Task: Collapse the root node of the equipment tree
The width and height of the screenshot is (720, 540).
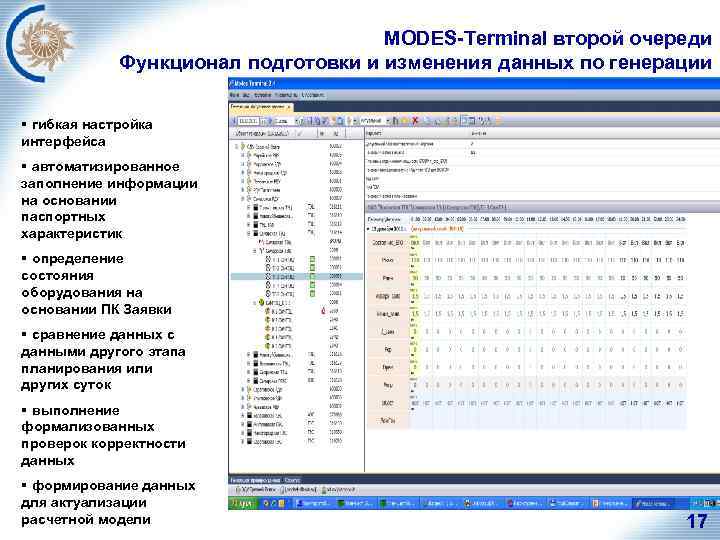Action: (x=237, y=146)
